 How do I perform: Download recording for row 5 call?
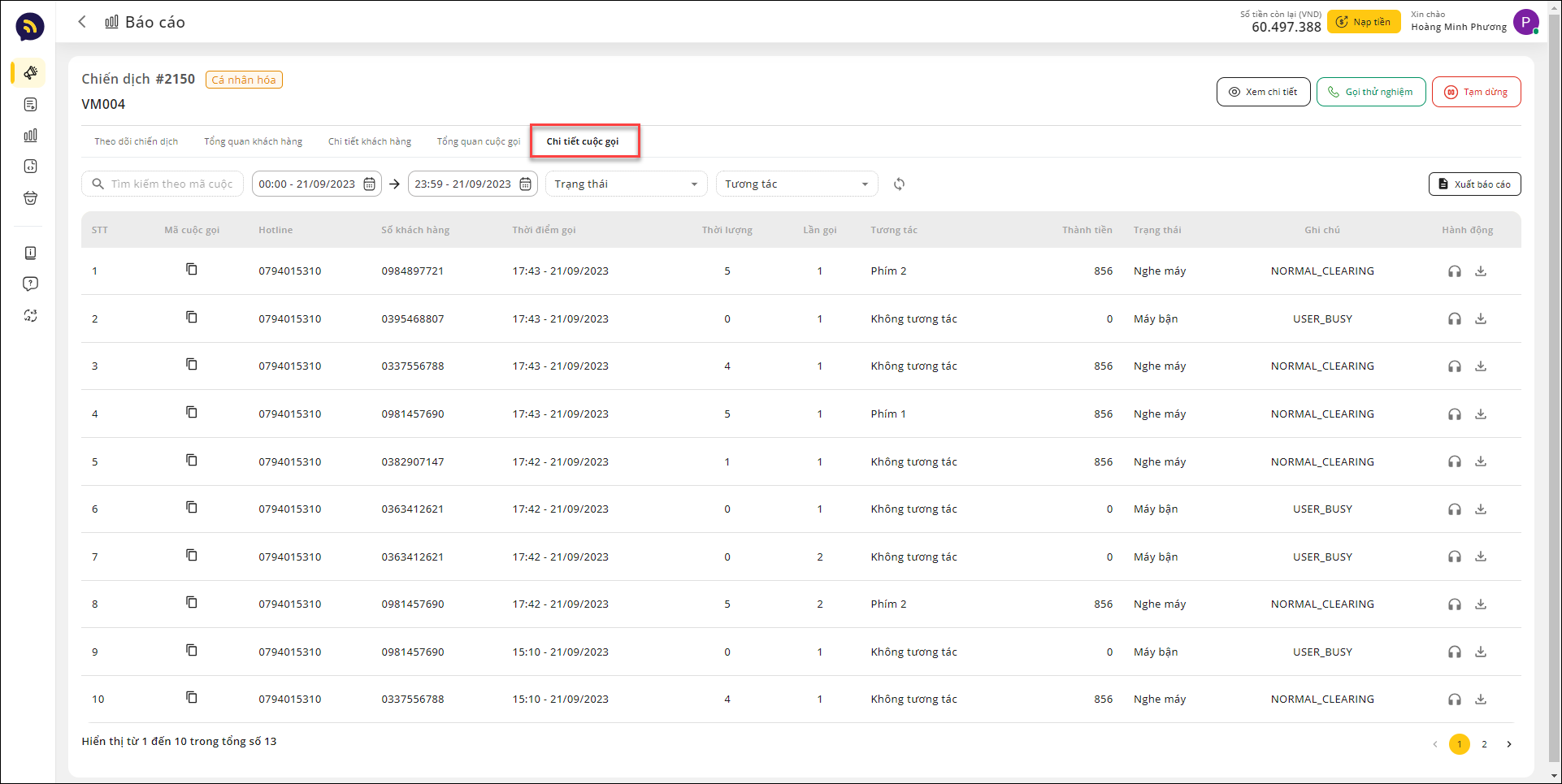point(1481,461)
